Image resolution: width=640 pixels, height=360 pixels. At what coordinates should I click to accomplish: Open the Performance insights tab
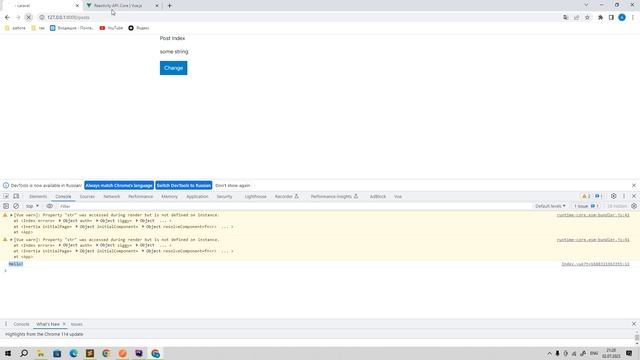[x=334, y=196]
